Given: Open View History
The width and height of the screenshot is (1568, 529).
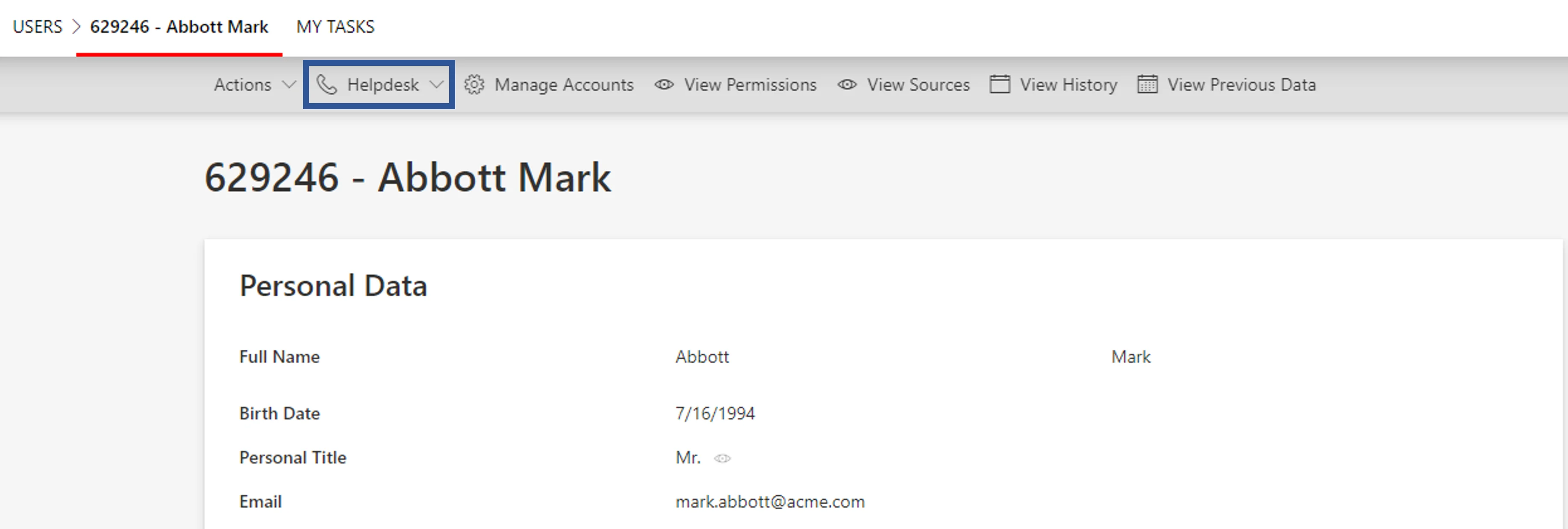Looking at the screenshot, I should [x=1053, y=85].
